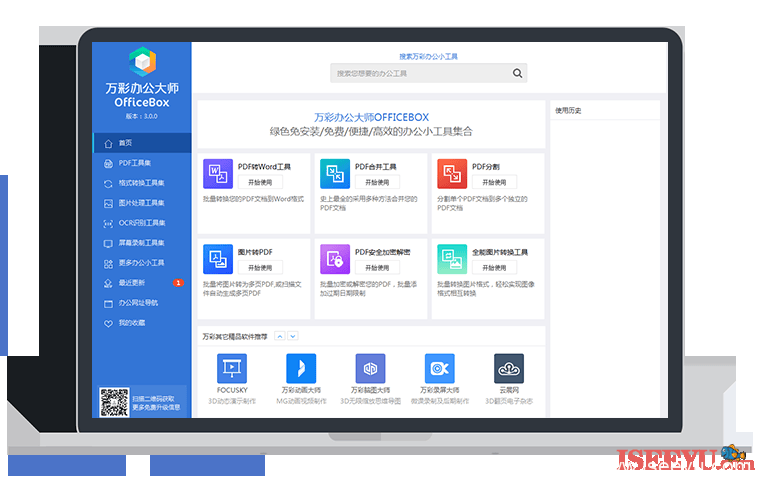Click the picture icon beside 图片处理工具集
The width and height of the screenshot is (761, 481).
108,203
